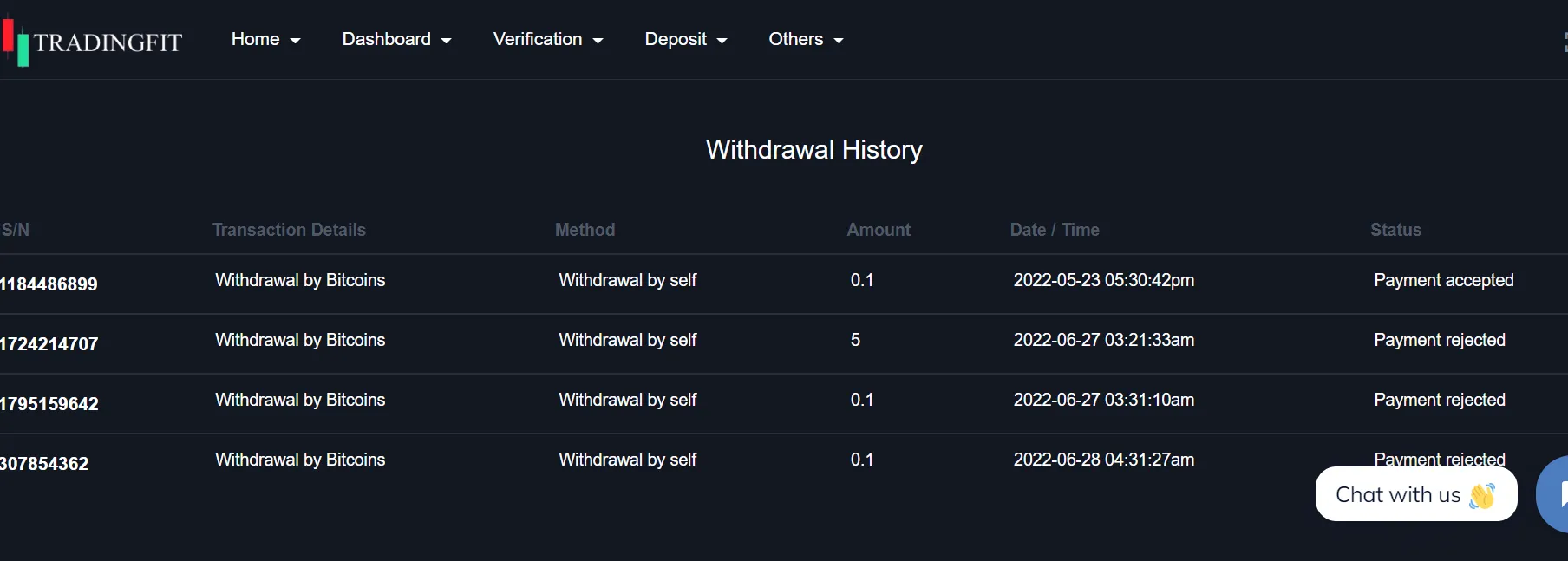This screenshot has width=1568, height=561.
Task: Click the date 2022-06-28 04:31:27am
Action: (x=1104, y=460)
